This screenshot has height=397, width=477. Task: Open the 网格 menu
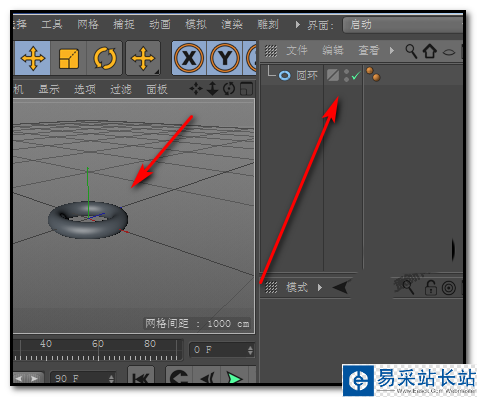coord(88,24)
